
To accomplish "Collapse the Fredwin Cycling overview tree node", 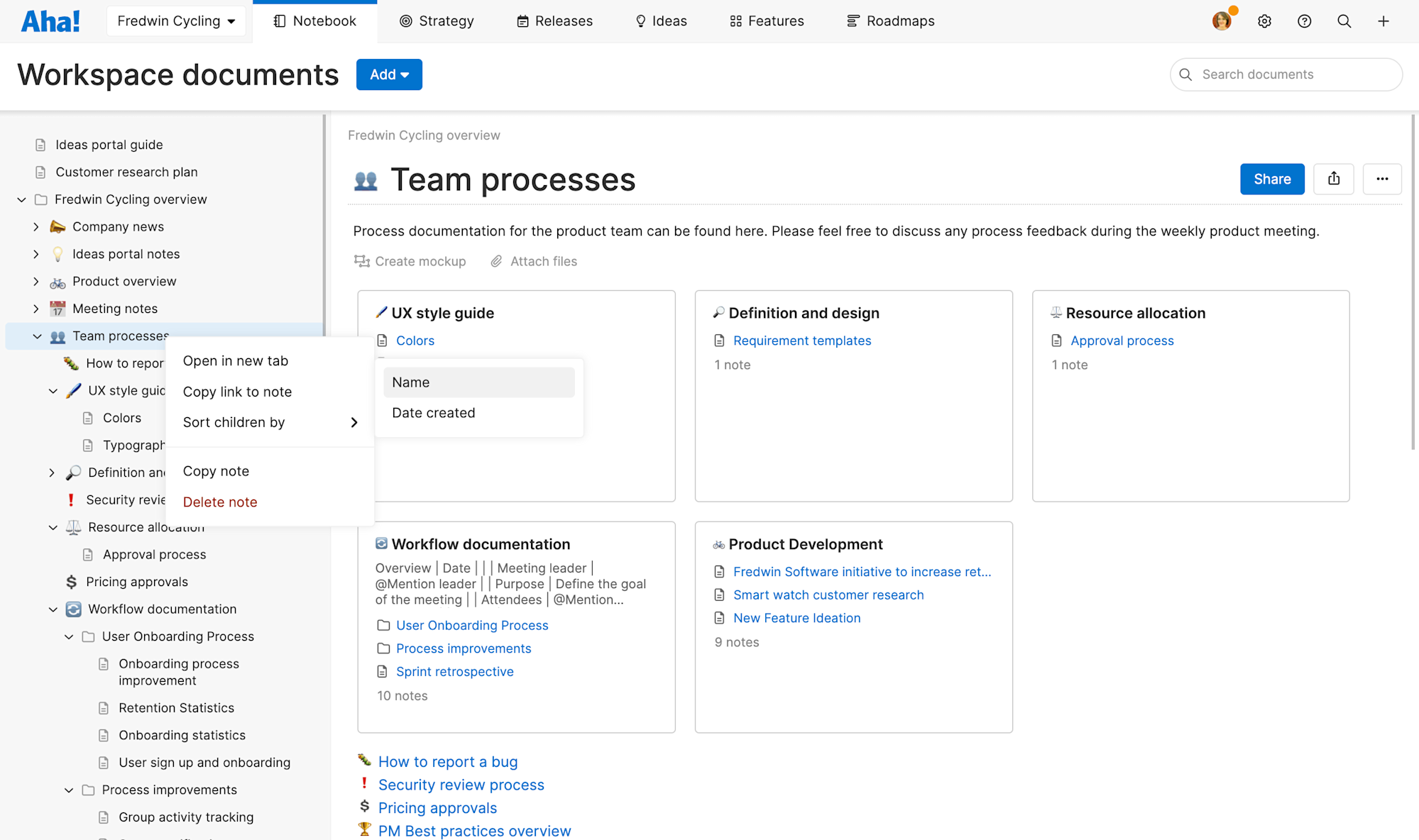I will [x=21, y=199].
